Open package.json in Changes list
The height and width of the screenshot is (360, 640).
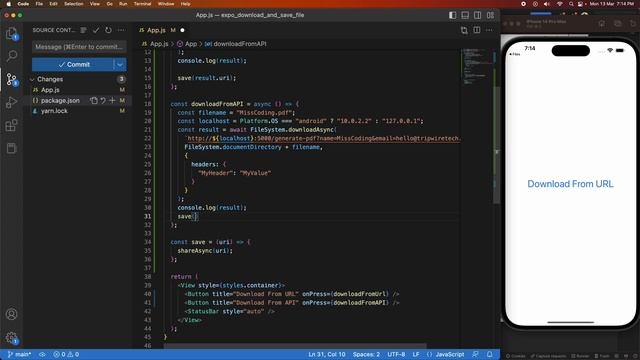(60, 100)
